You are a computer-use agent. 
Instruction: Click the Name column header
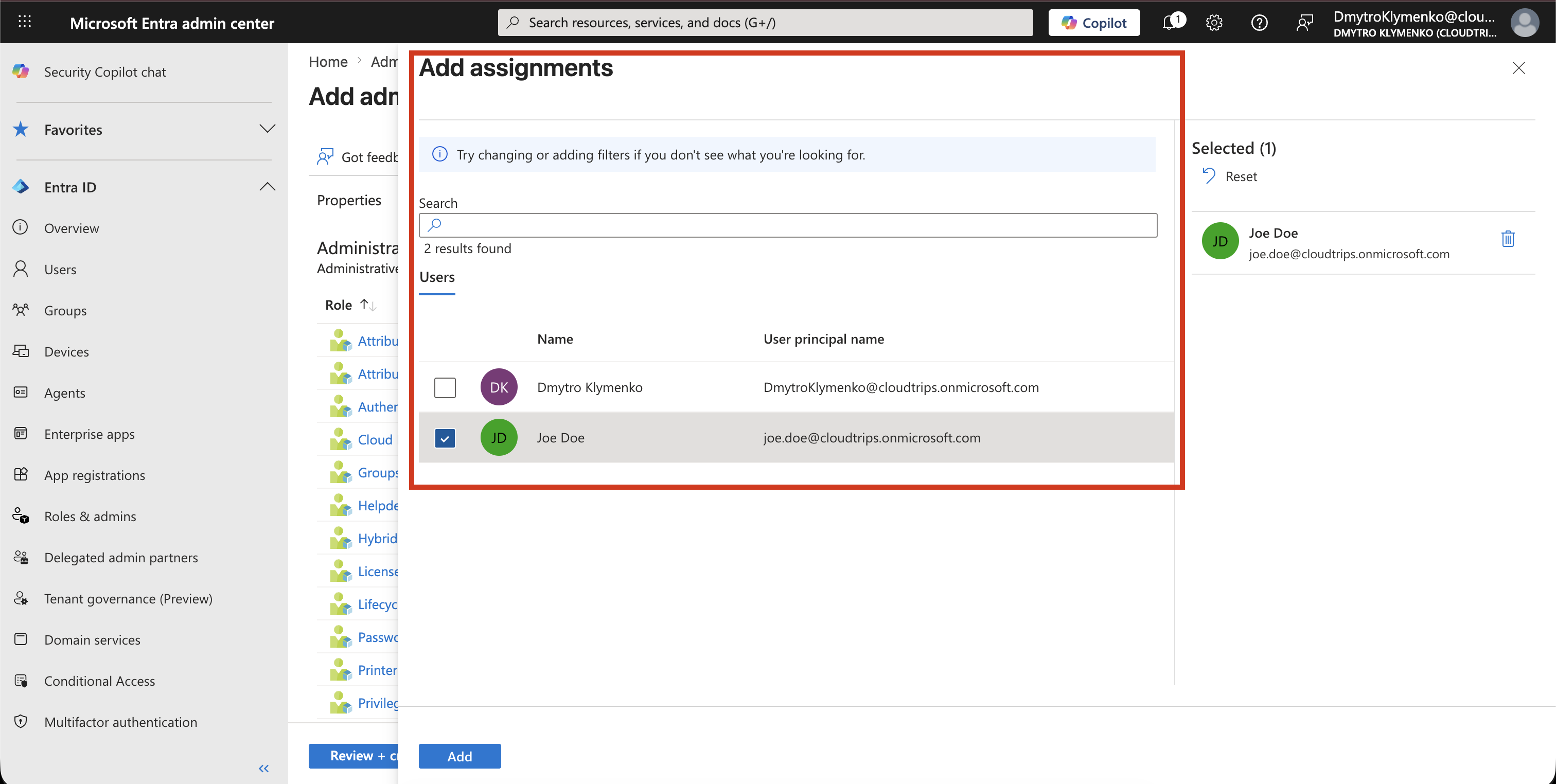coord(555,339)
